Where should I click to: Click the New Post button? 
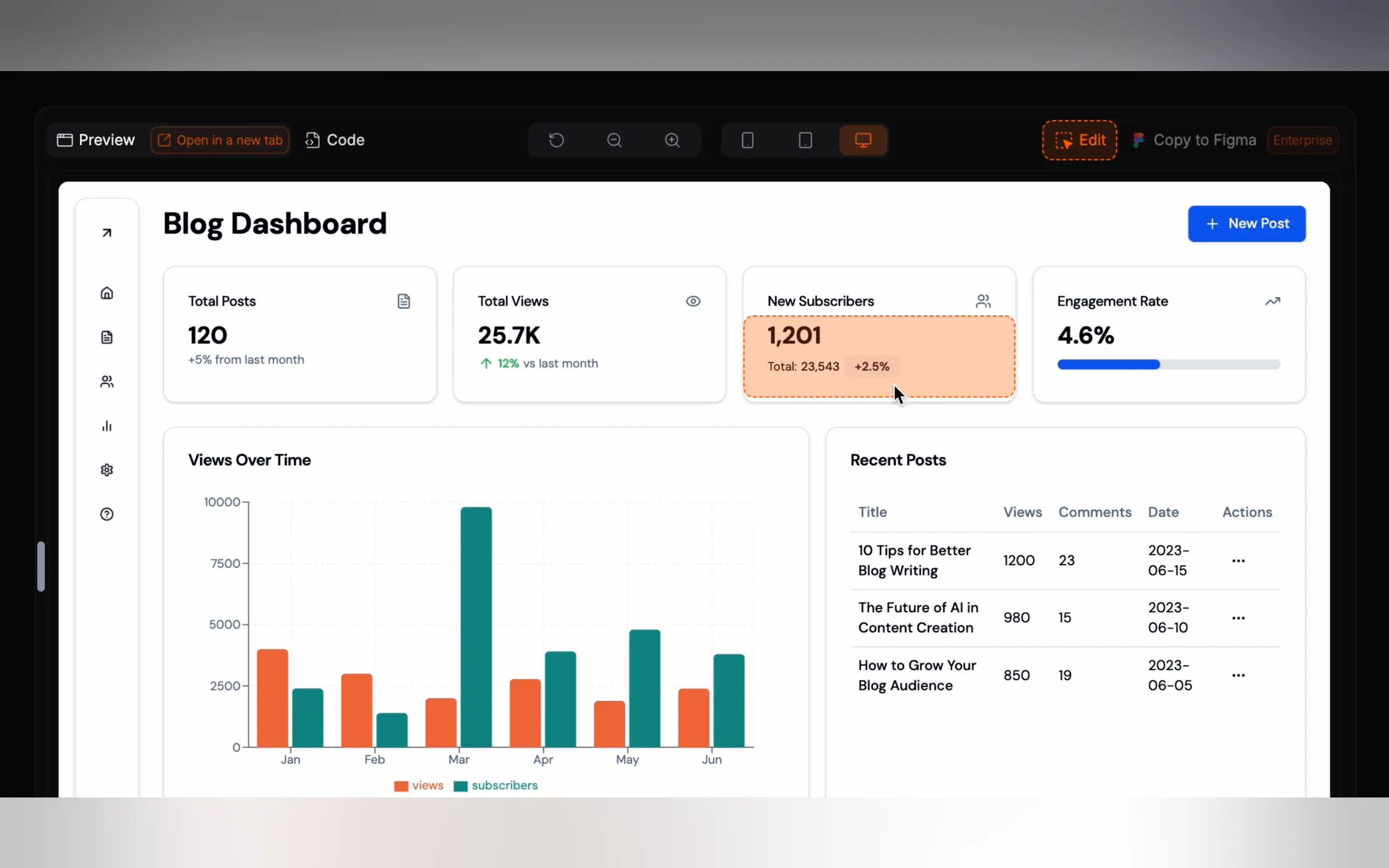pyautogui.click(x=1247, y=224)
